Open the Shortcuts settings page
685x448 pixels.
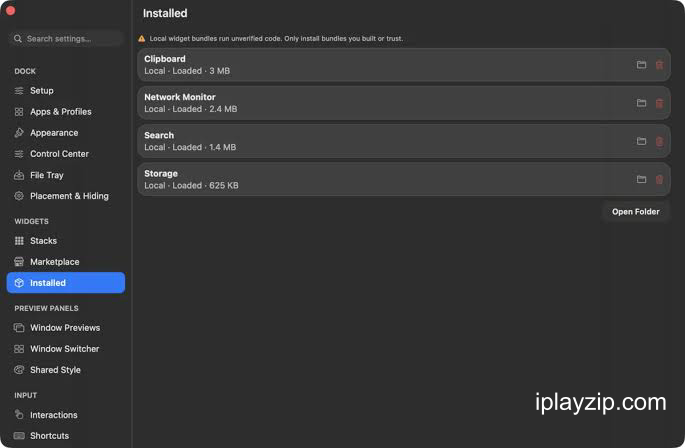click(x=66, y=436)
